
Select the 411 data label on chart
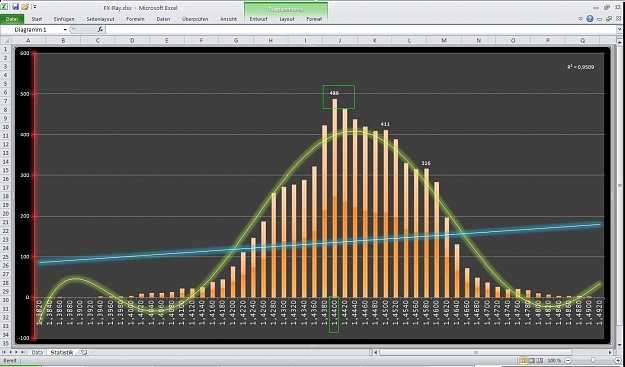click(x=385, y=124)
